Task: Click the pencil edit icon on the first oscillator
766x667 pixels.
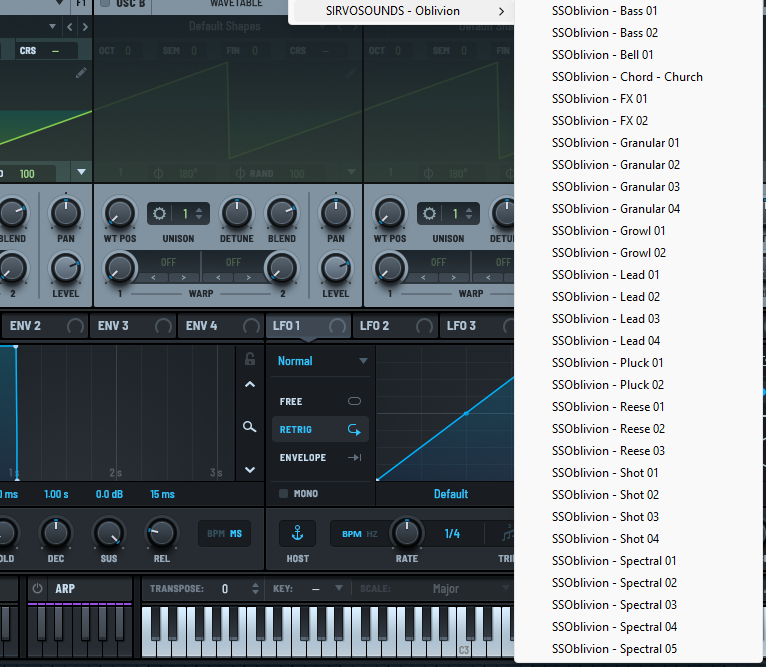Action: point(81,73)
